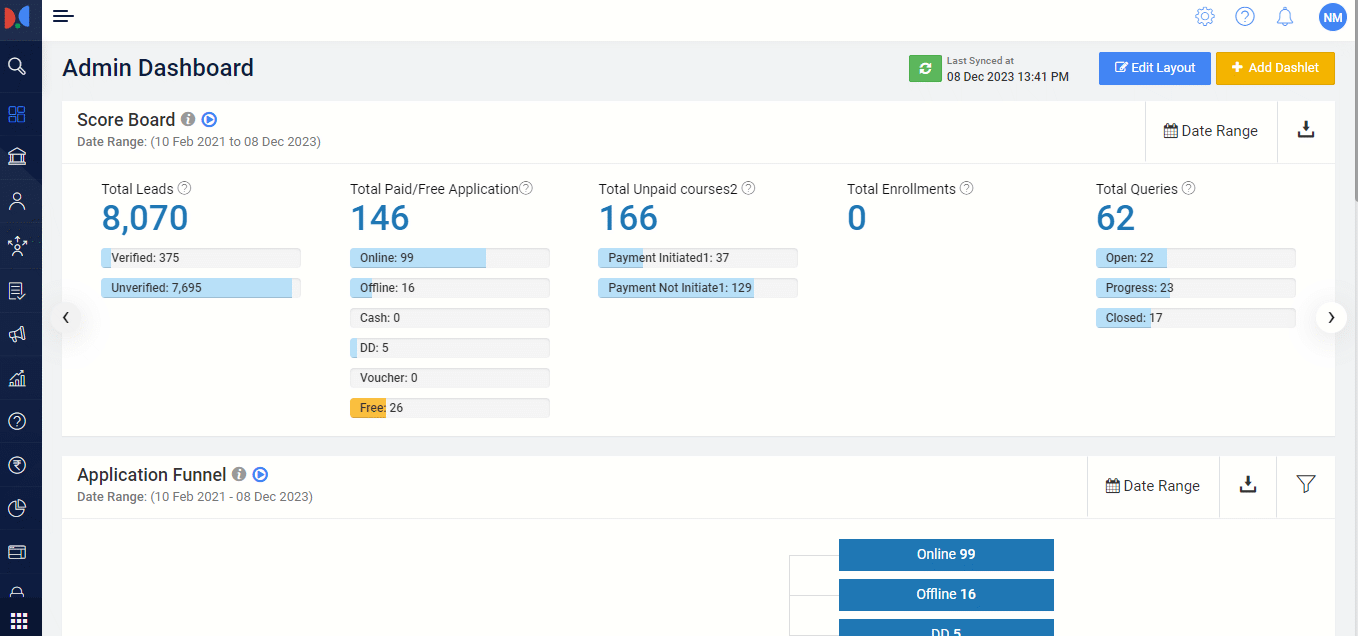Click Application Funnel info icon
This screenshot has height=636, width=1358.
click(x=239, y=475)
